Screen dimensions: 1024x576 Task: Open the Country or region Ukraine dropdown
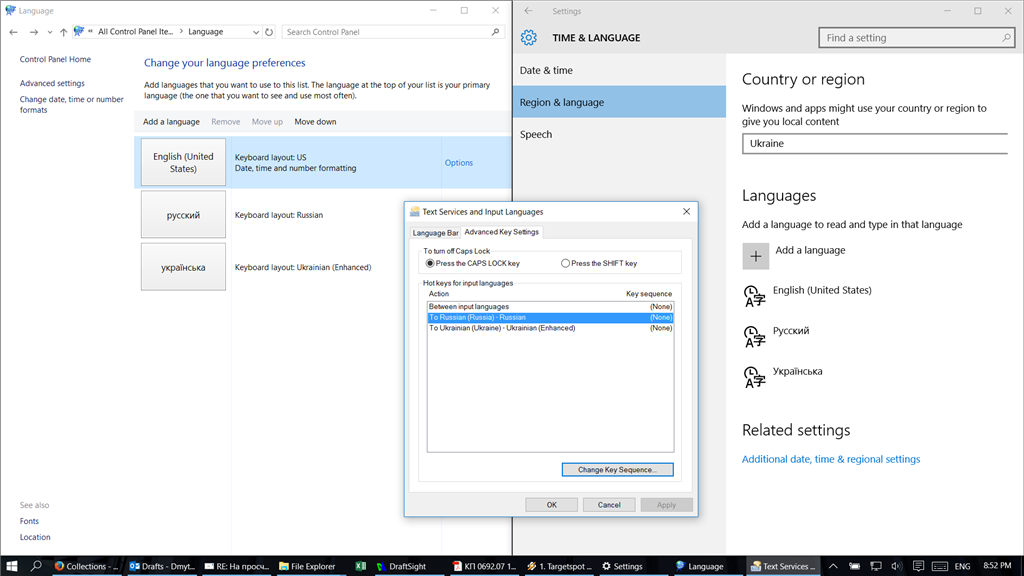coord(875,144)
